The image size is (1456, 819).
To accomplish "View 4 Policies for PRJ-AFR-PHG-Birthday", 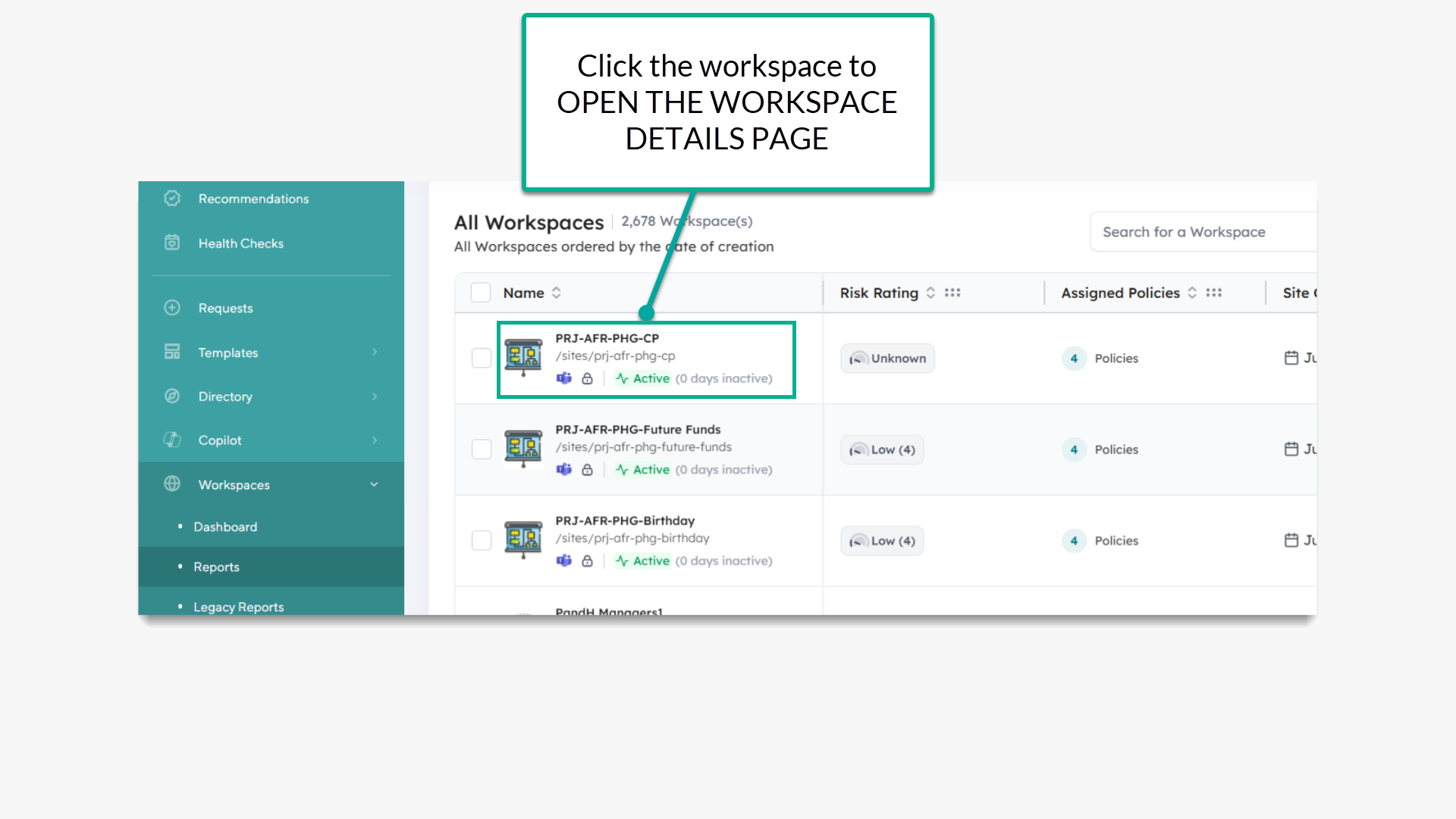I will coord(1100,540).
